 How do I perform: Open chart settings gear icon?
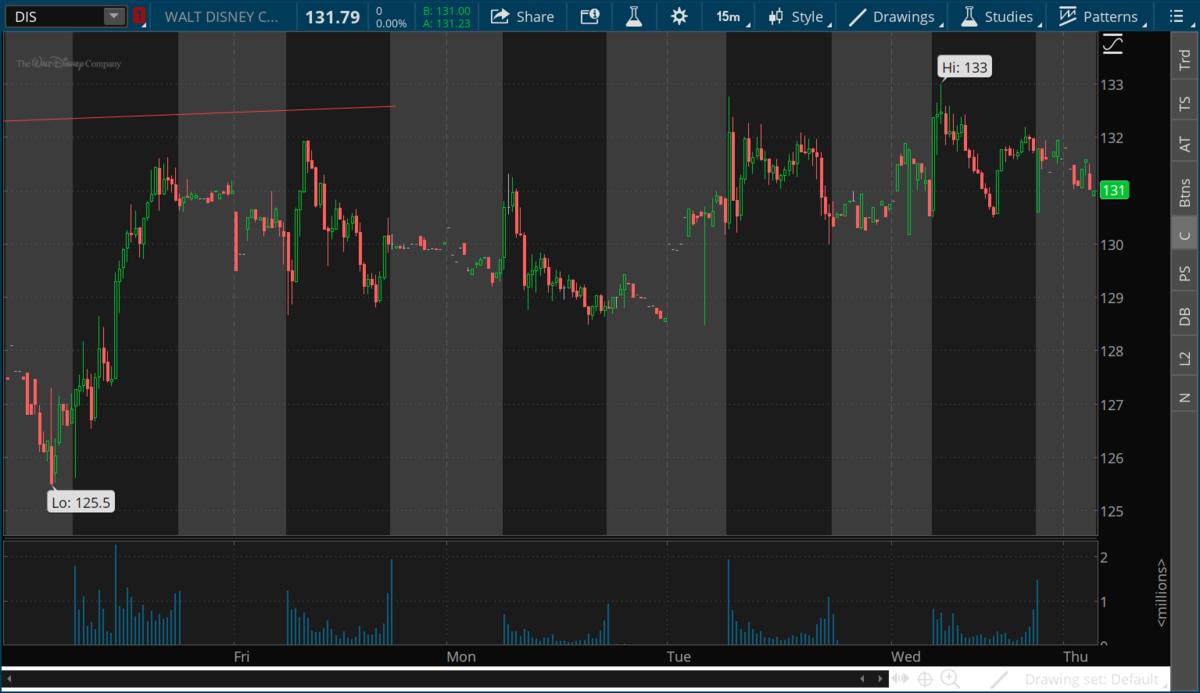tap(679, 16)
